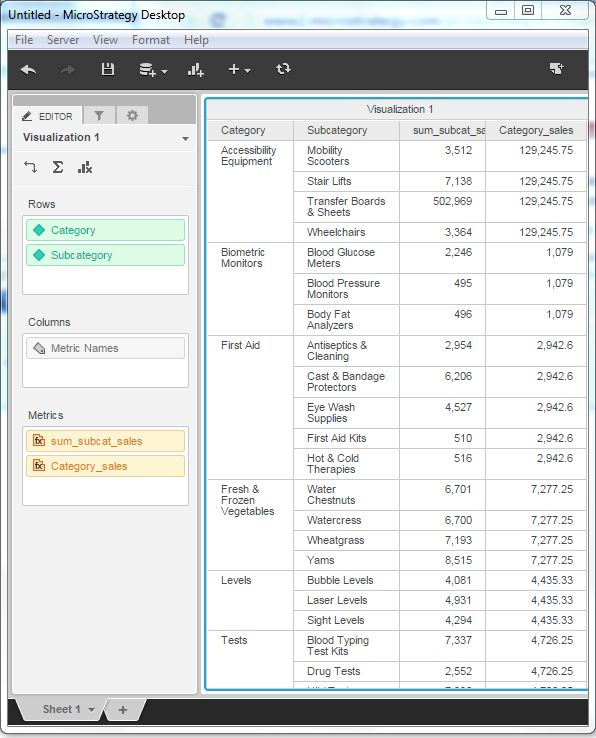
Task: Insert a new visualization via chart icon
Action: pos(195,70)
